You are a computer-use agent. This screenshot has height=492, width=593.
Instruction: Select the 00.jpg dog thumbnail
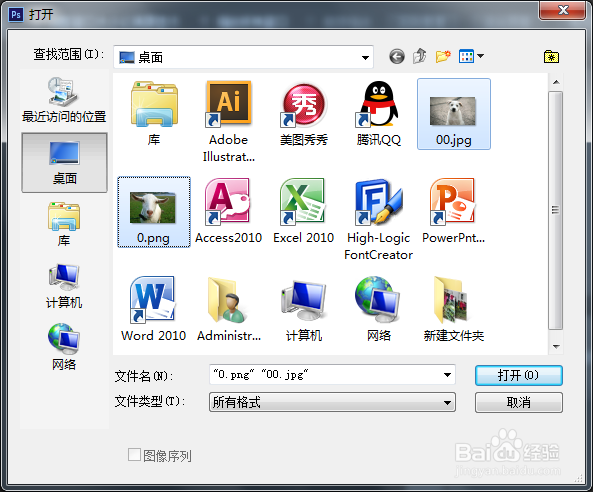pyautogui.click(x=453, y=114)
